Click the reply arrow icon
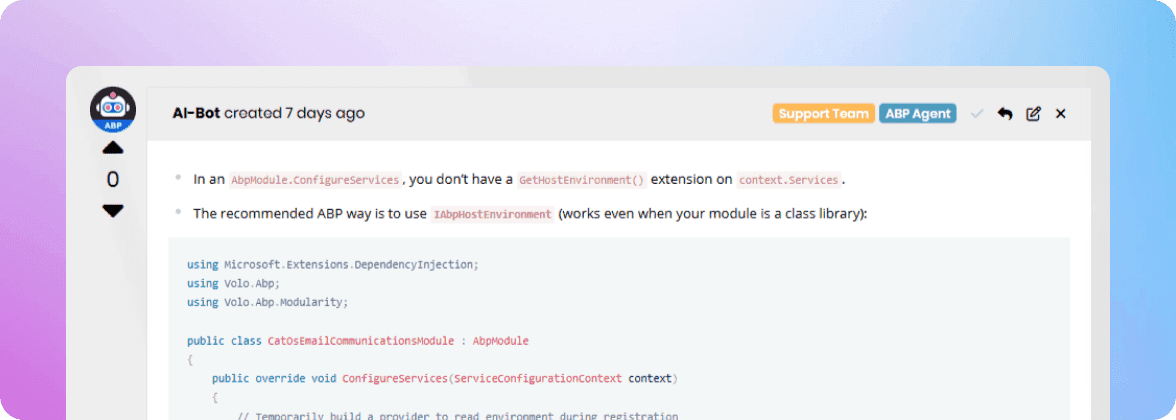1176x420 pixels. click(x=1005, y=114)
